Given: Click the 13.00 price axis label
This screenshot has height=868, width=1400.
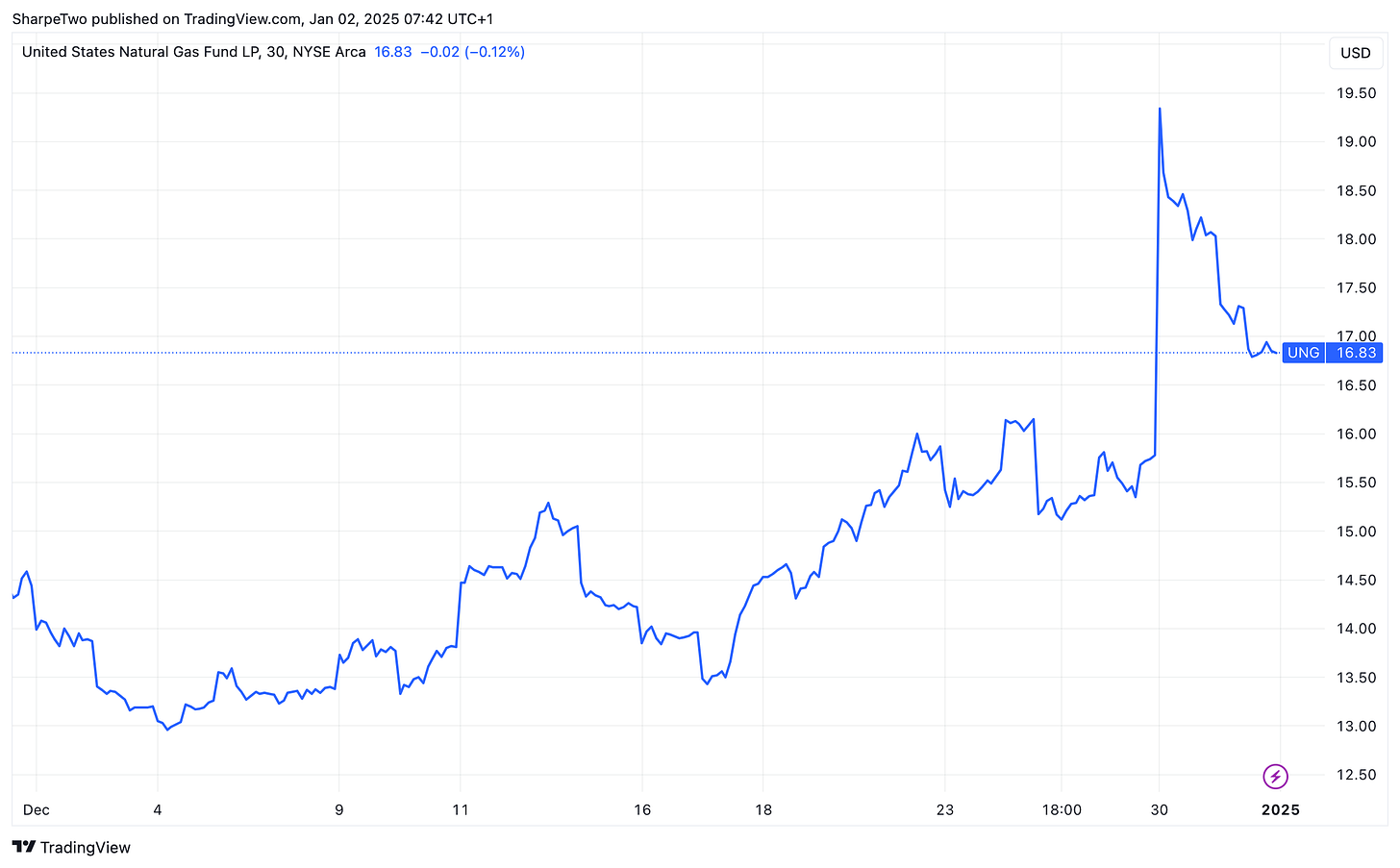Looking at the screenshot, I should (x=1357, y=725).
